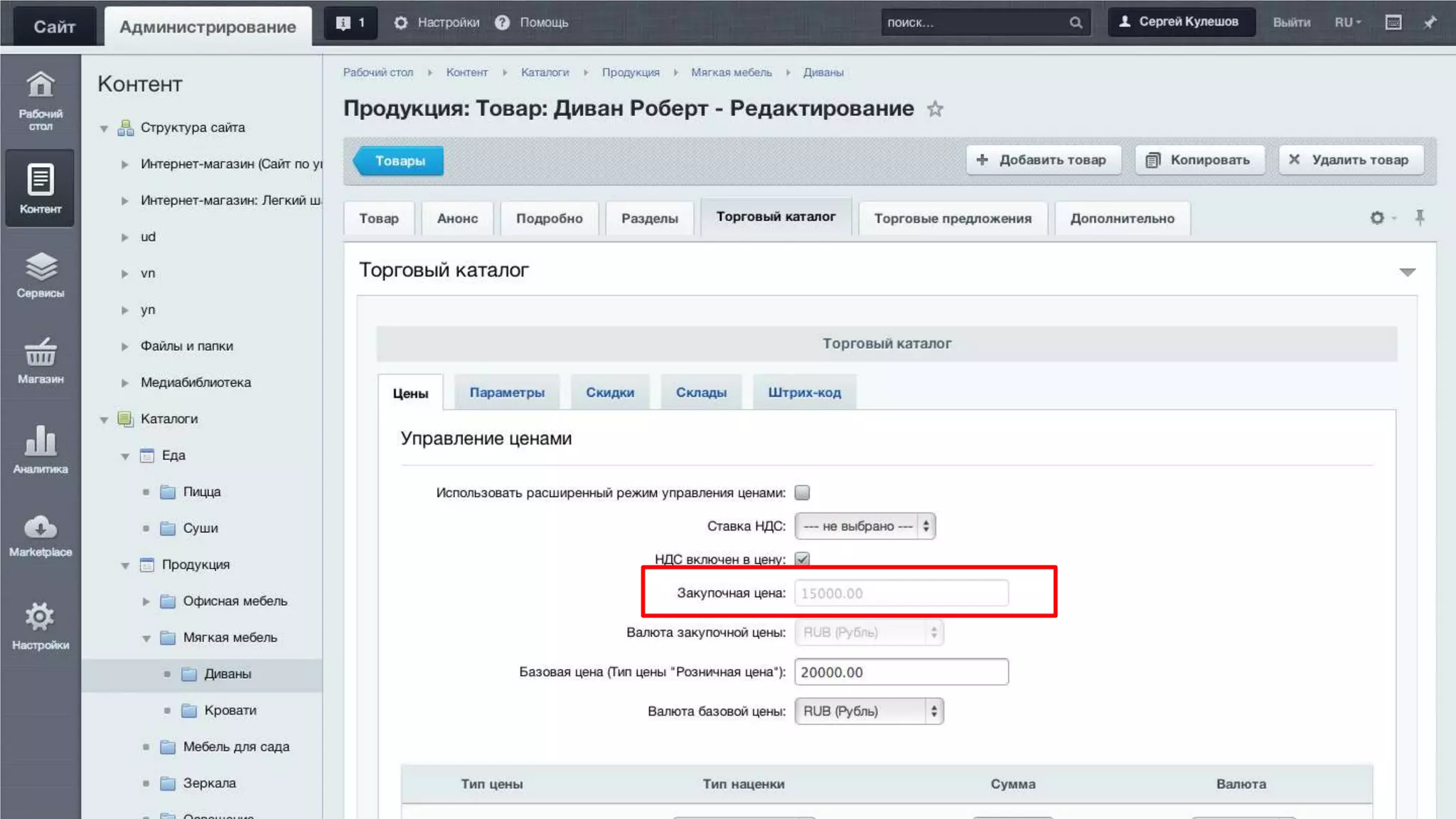1456x819 pixels.
Task: Click the Удалить товар button
Action: pos(1350,160)
